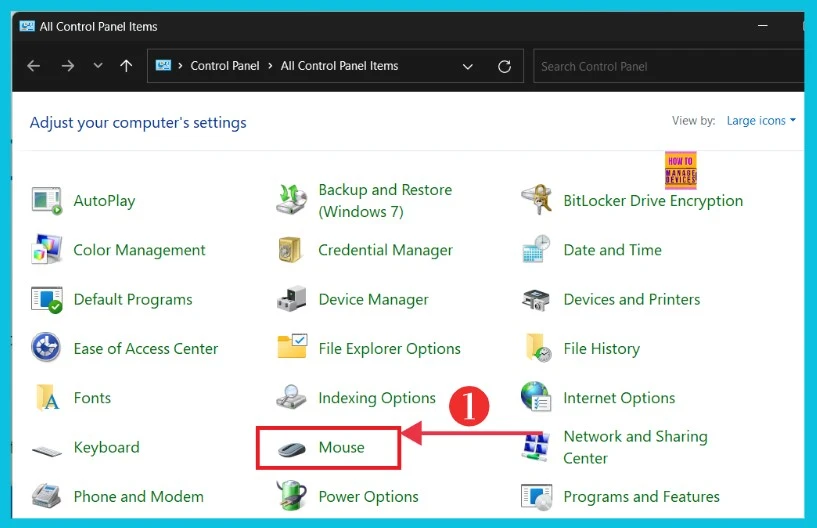
Task: Click the address bar Control Panel icon
Action: [x=163, y=65]
